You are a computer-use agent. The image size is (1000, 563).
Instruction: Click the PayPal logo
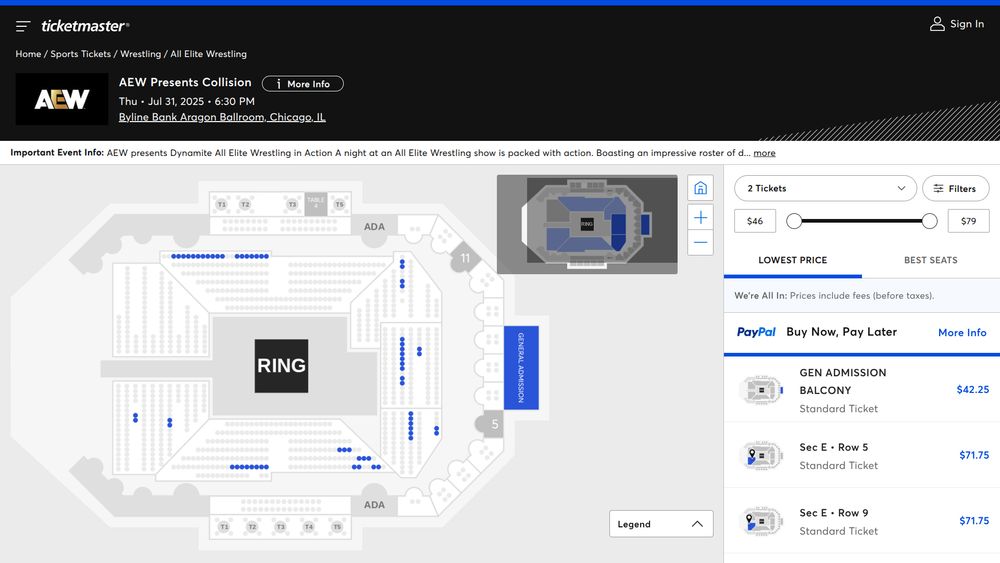tap(756, 332)
